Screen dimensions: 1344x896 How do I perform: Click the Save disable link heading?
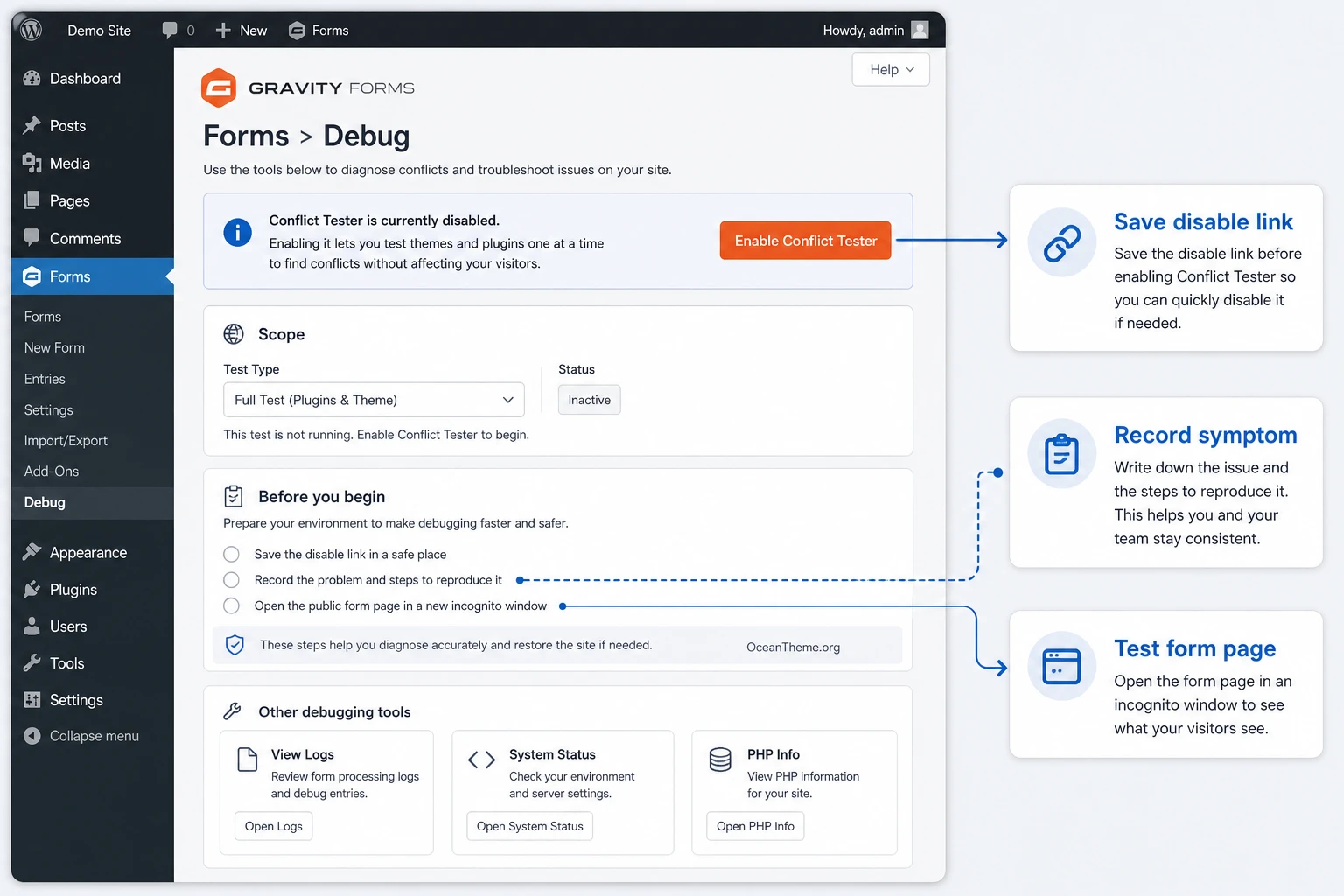click(1203, 221)
